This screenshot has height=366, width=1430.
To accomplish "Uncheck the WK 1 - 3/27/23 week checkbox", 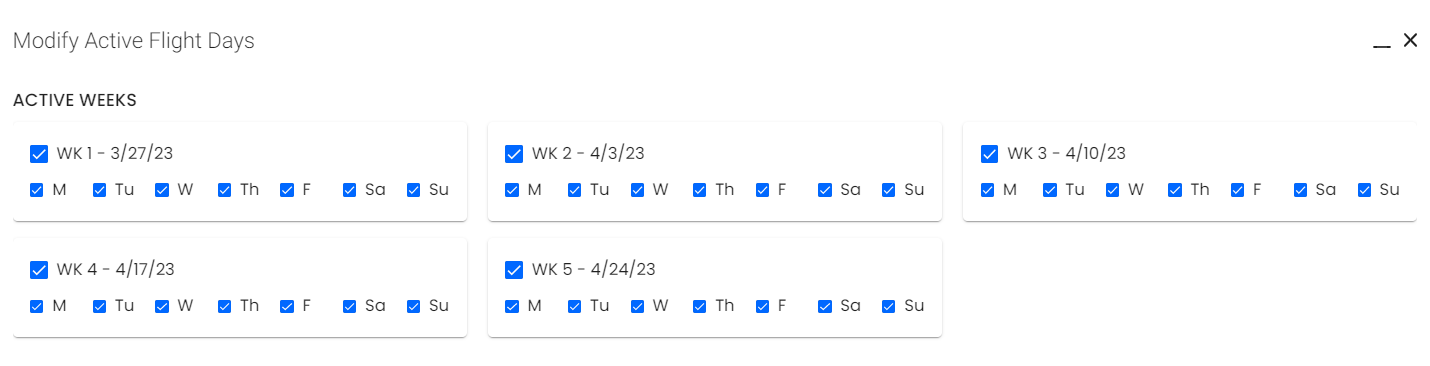I will [39, 153].
